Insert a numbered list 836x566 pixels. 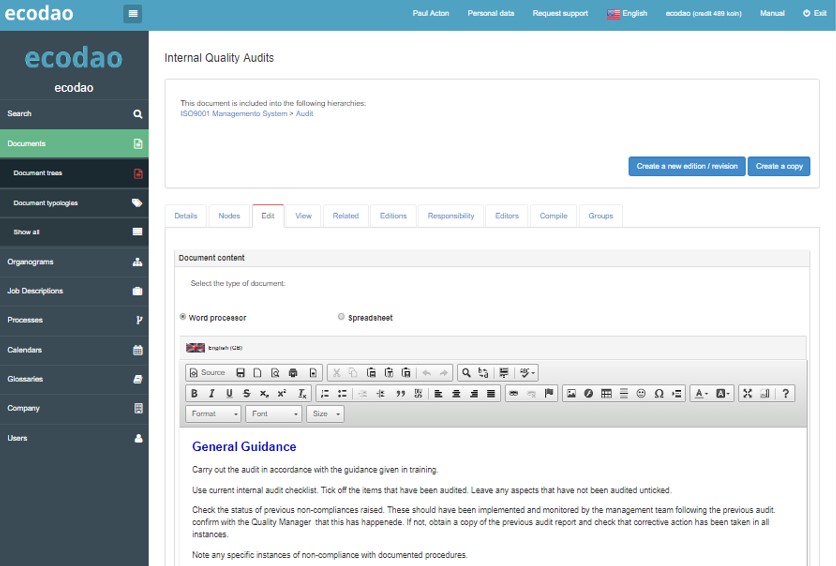pyautogui.click(x=325, y=393)
